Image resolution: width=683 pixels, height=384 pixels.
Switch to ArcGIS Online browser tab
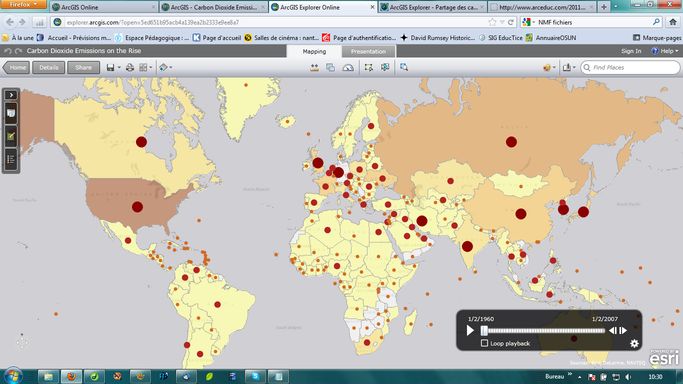(103, 7)
